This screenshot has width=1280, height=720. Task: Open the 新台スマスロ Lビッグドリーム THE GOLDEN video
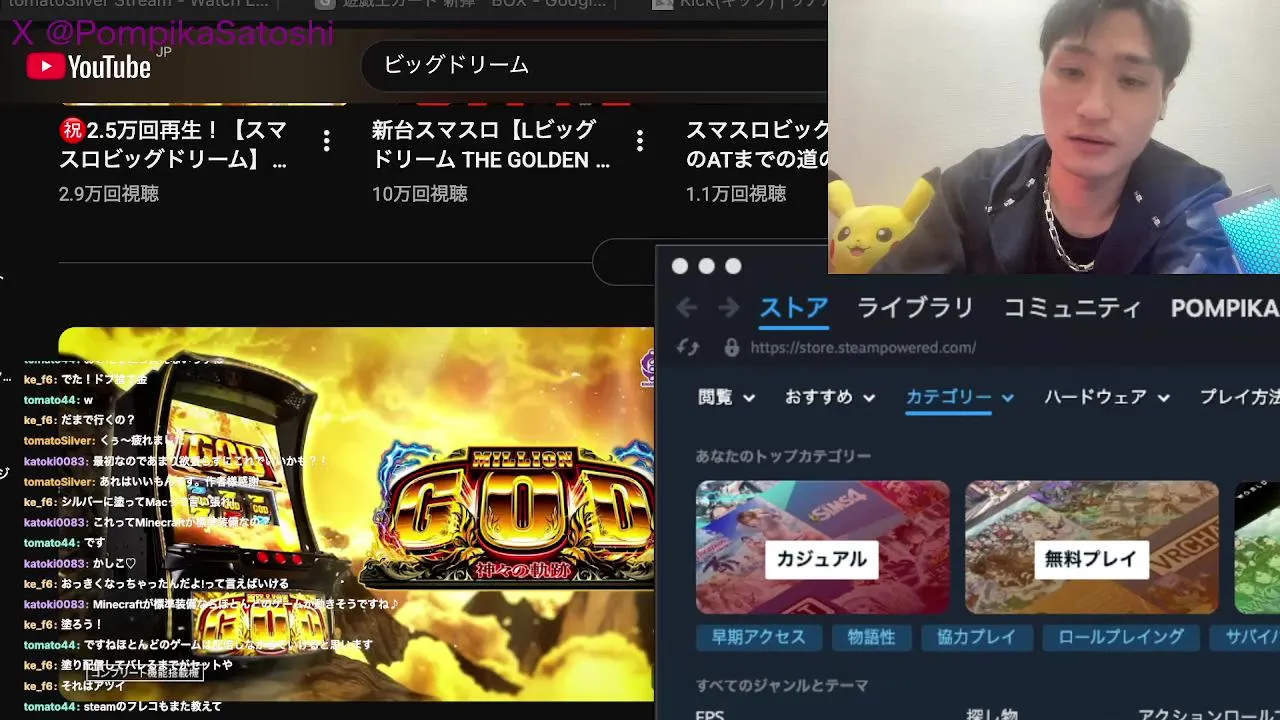pos(491,144)
